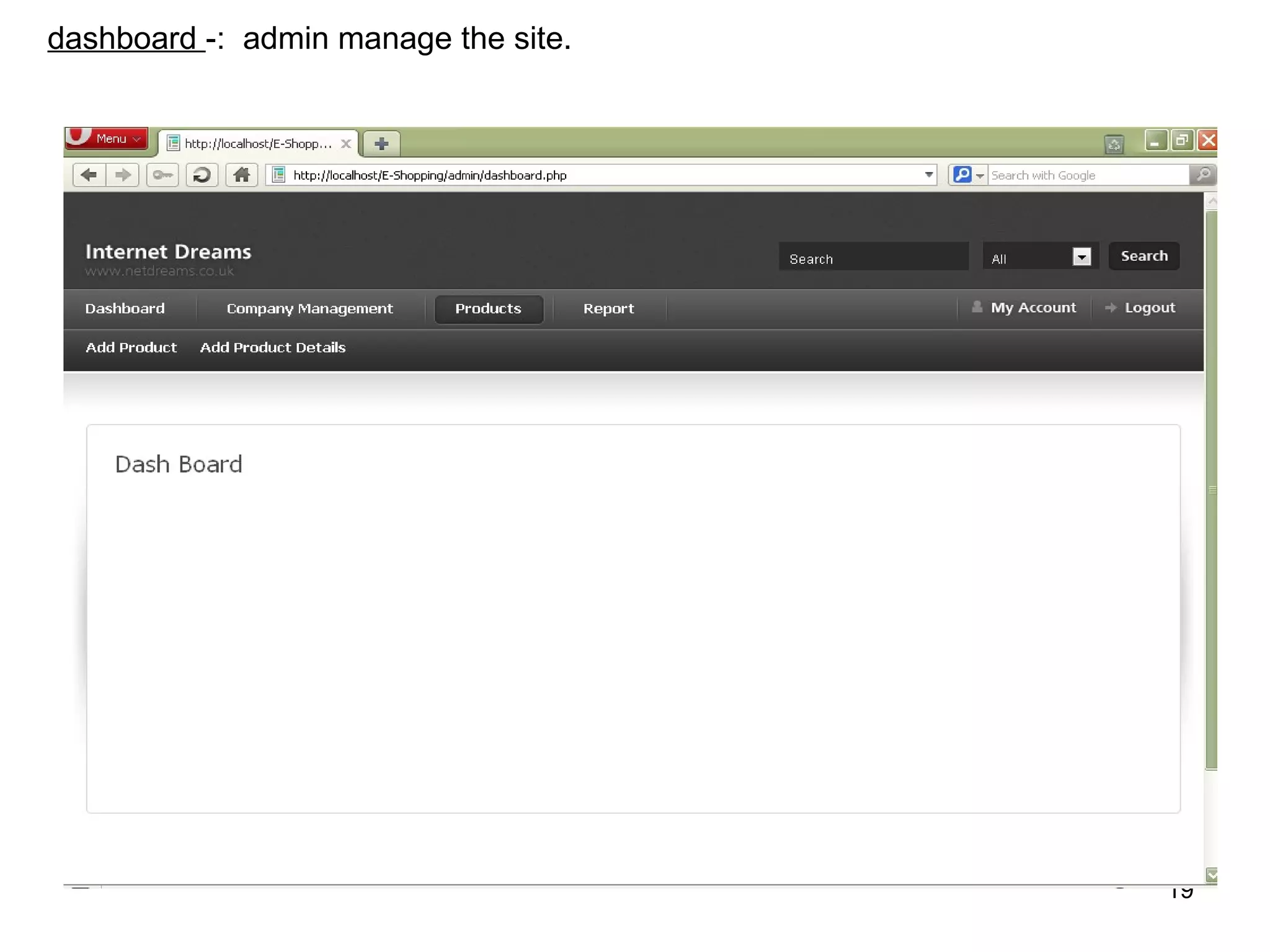
Task: Expand the address bar history dropdown
Action: tap(928, 175)
